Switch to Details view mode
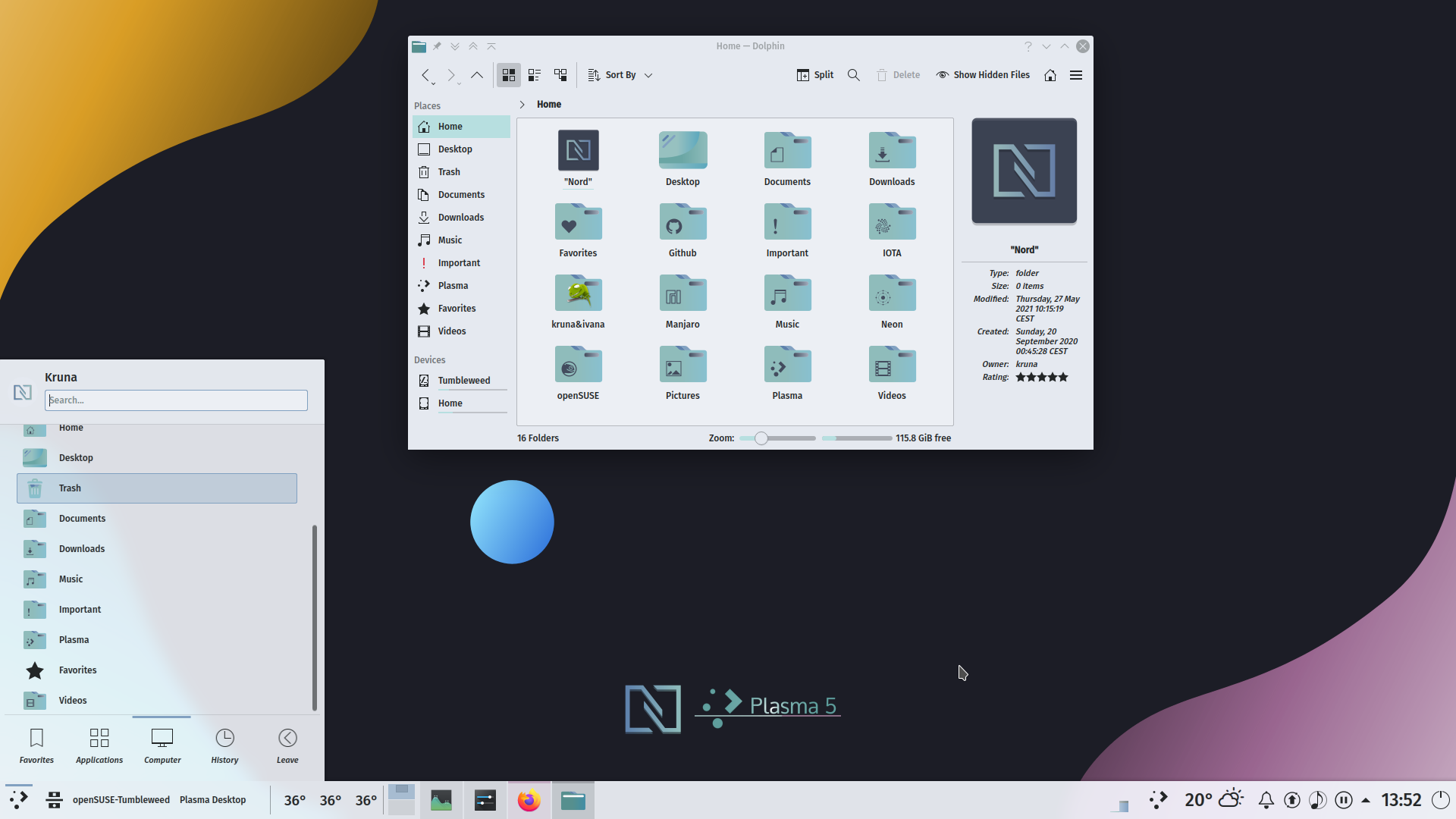This screenshot has width=1456, height=819. [x=560, y=75]
